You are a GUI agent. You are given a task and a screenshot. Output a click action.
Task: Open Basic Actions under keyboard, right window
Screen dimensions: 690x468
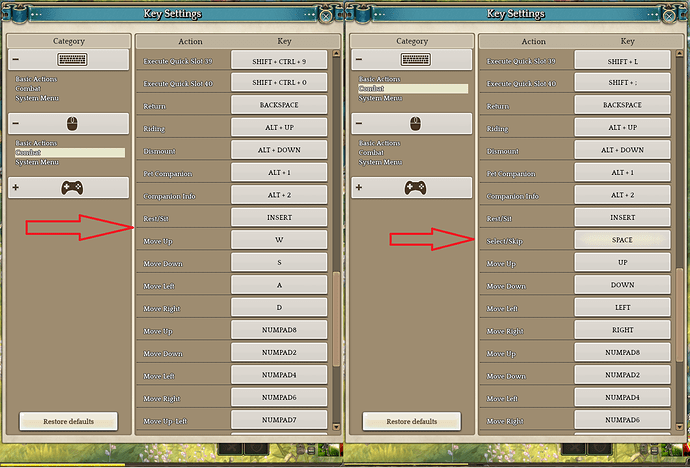pyautogui.click(x=379, y=79)
